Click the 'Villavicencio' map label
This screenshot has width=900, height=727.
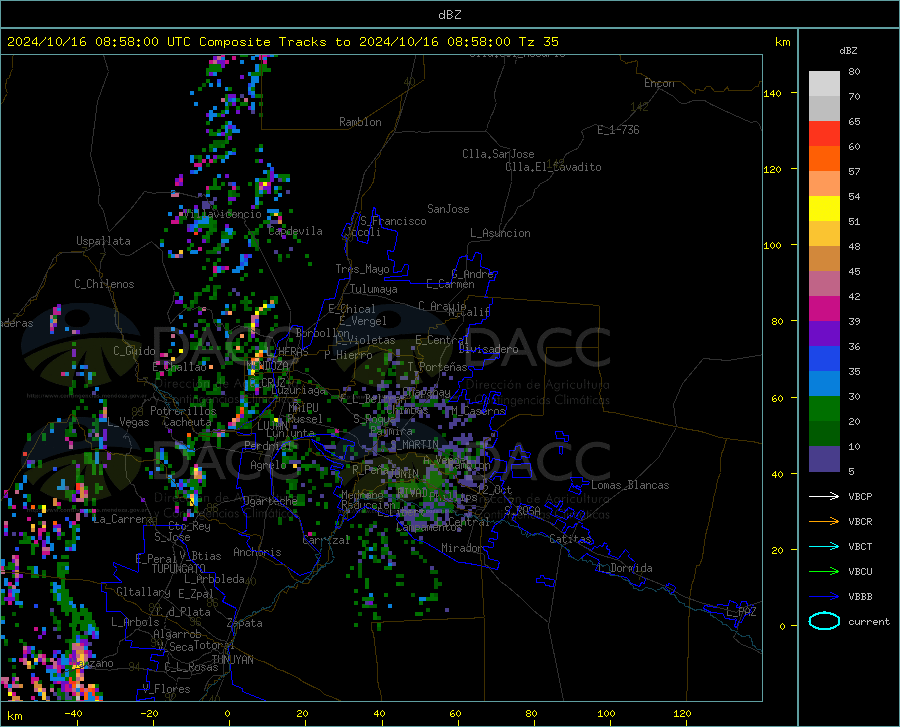click(222, 214)
